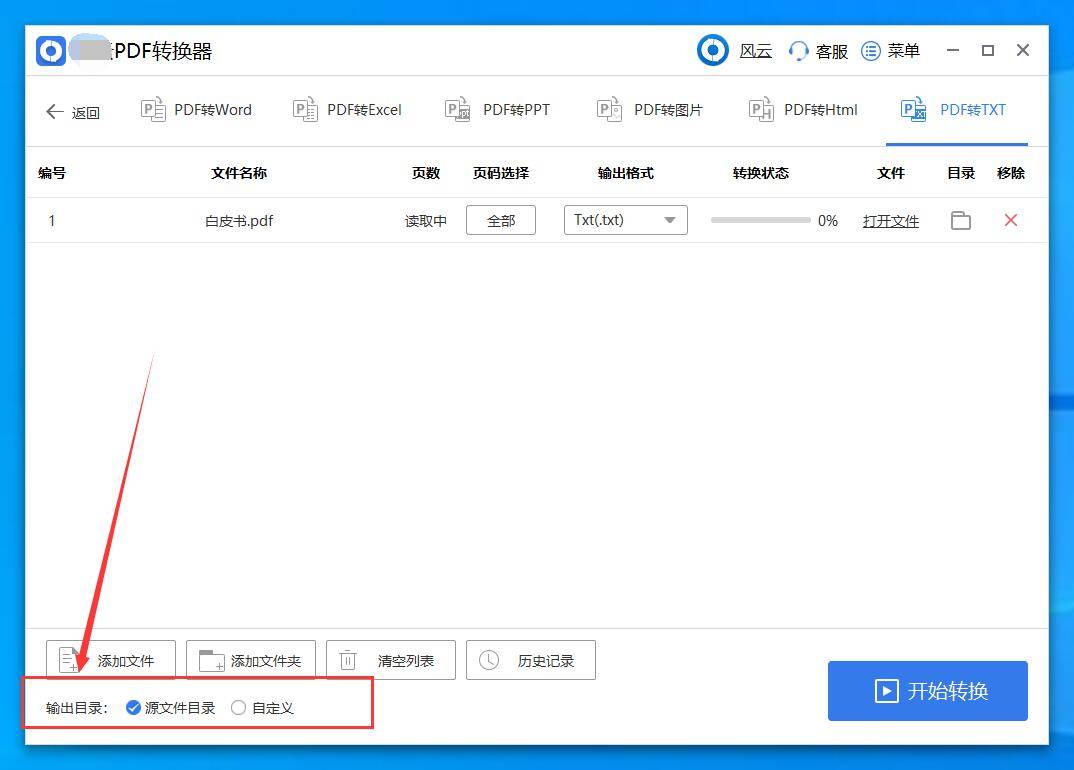Click the 风云 username link
The width and height of the screenshot is (1074, 770).
pyautogui.click(x=755, y=51)
